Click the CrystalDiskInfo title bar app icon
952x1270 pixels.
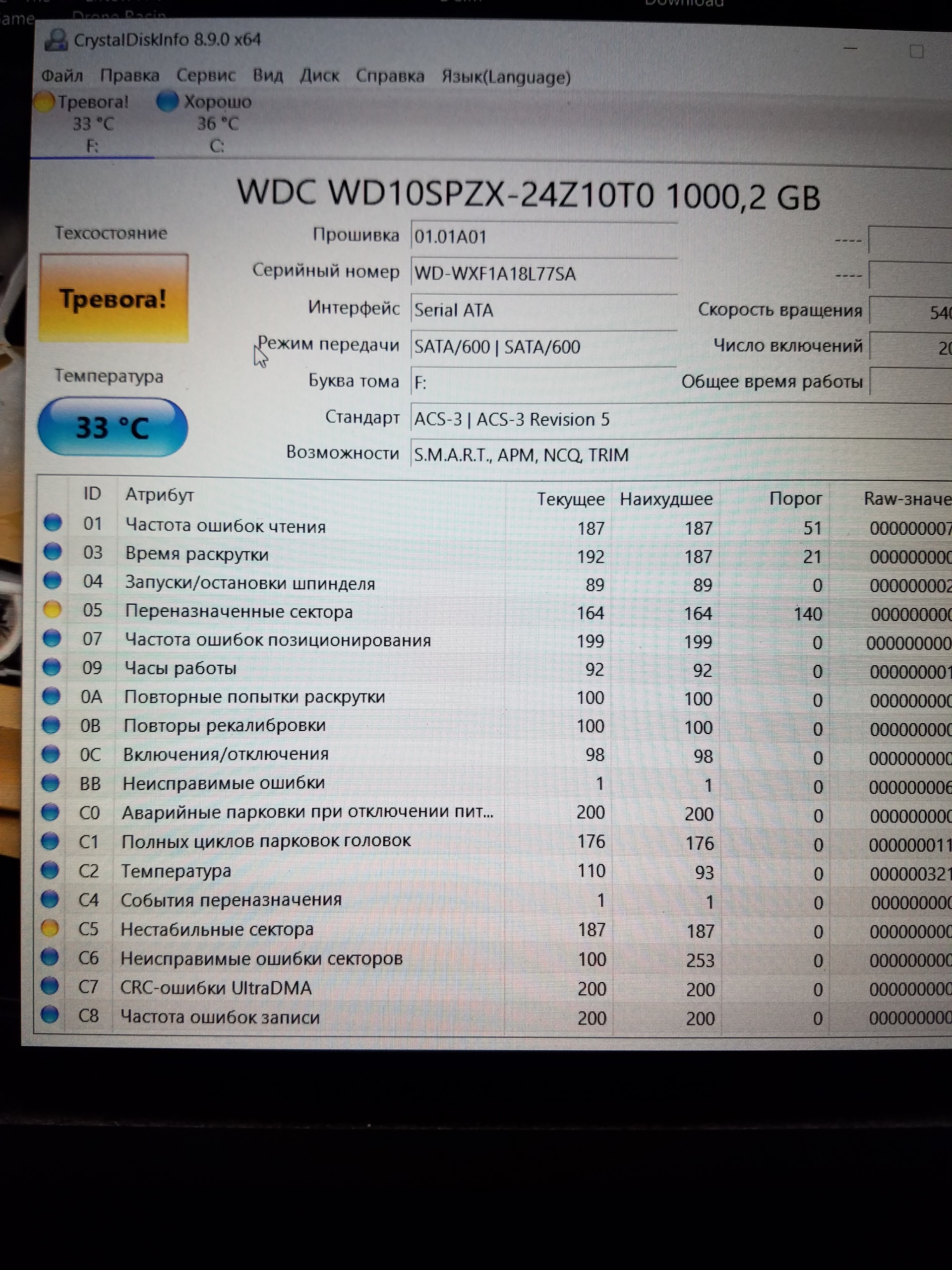[56, 40]
